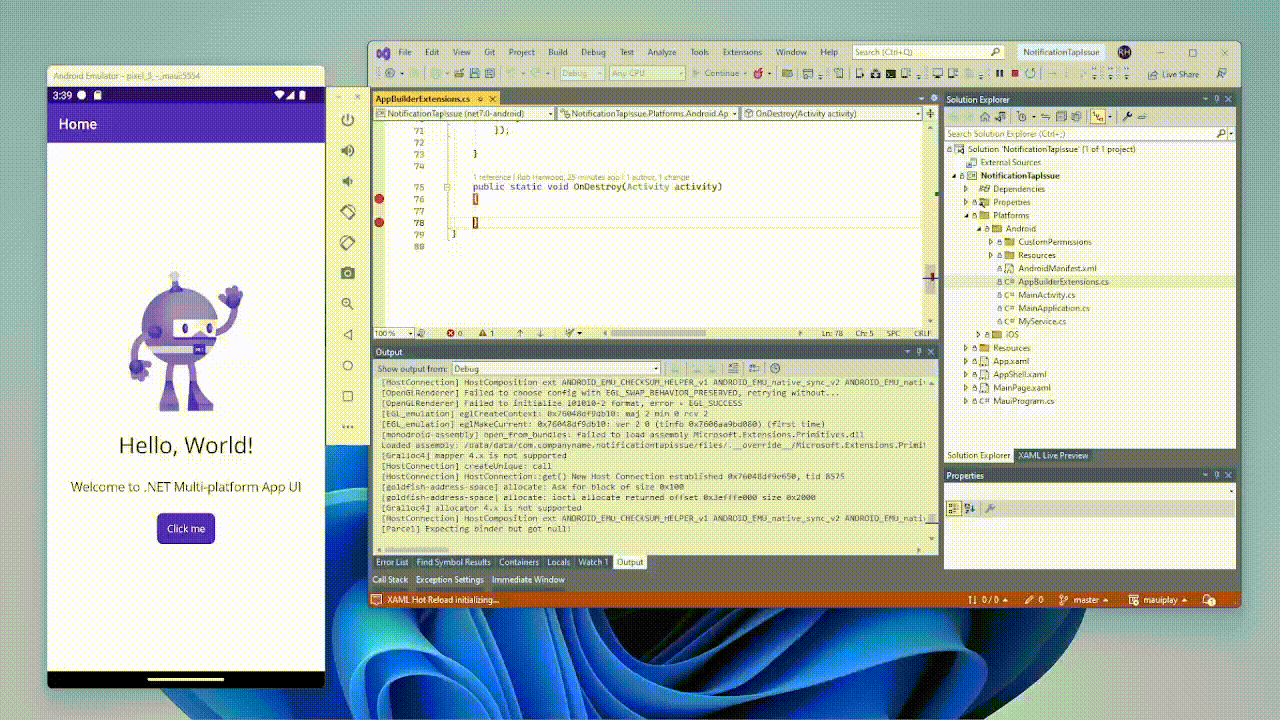
Task: Pin the Solution Explorer panel
Action: (x=1218, y=99)
